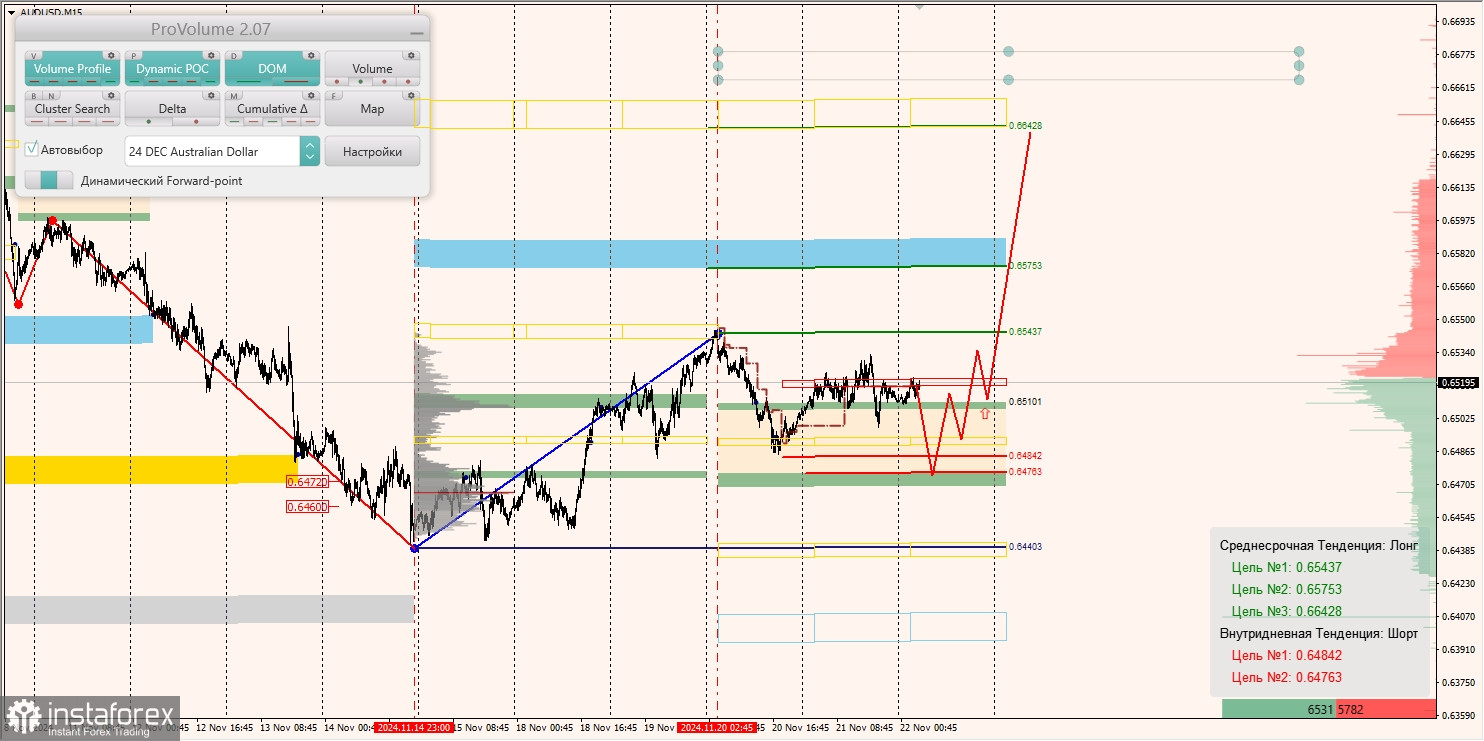Select the red dot segment under Delta

click(x=196, y=122)
